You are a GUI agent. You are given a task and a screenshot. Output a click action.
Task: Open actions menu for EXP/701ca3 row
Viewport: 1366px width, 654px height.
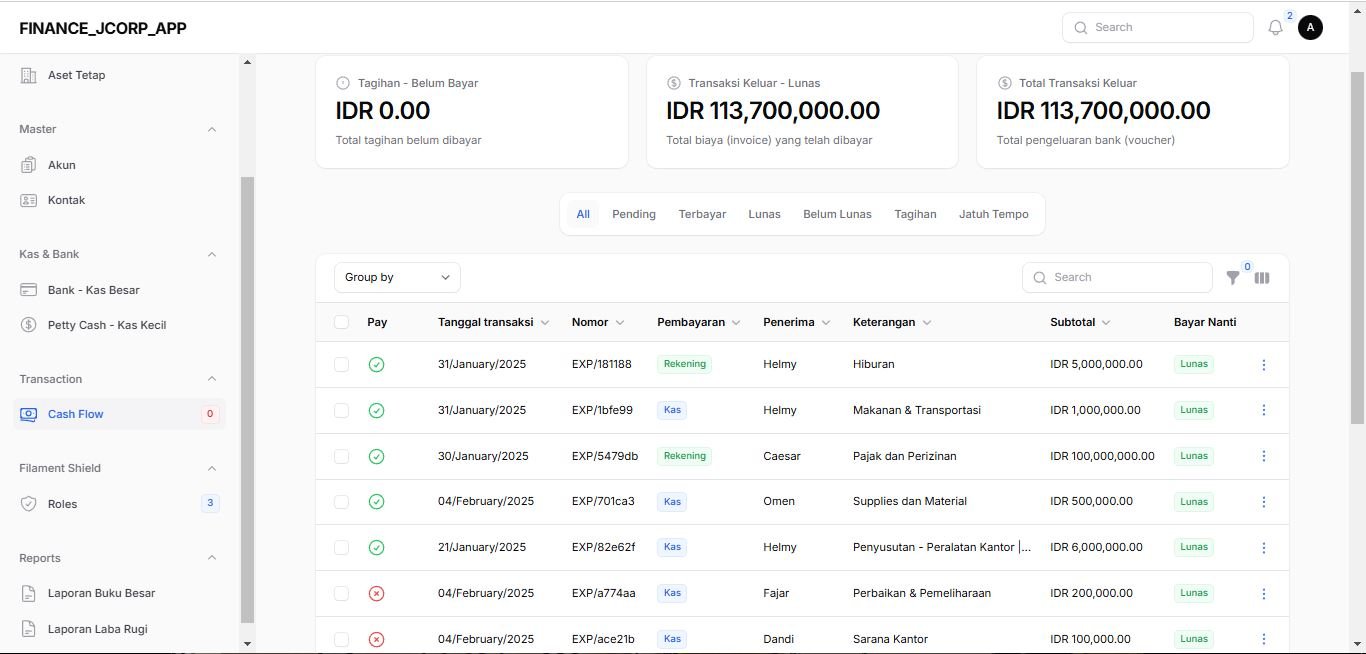(1263, 502)
